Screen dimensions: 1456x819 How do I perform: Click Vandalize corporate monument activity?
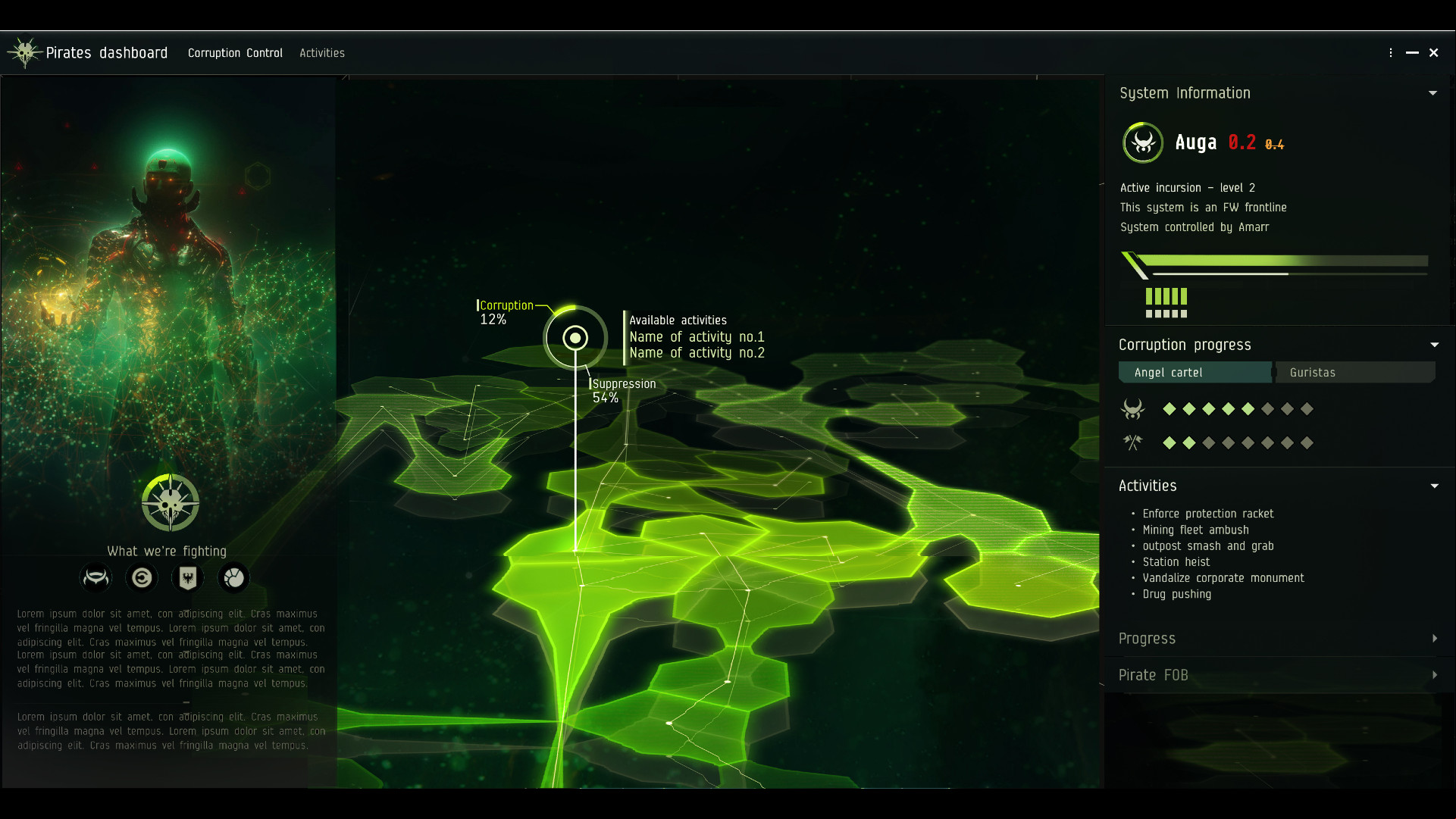(1223, 578)
